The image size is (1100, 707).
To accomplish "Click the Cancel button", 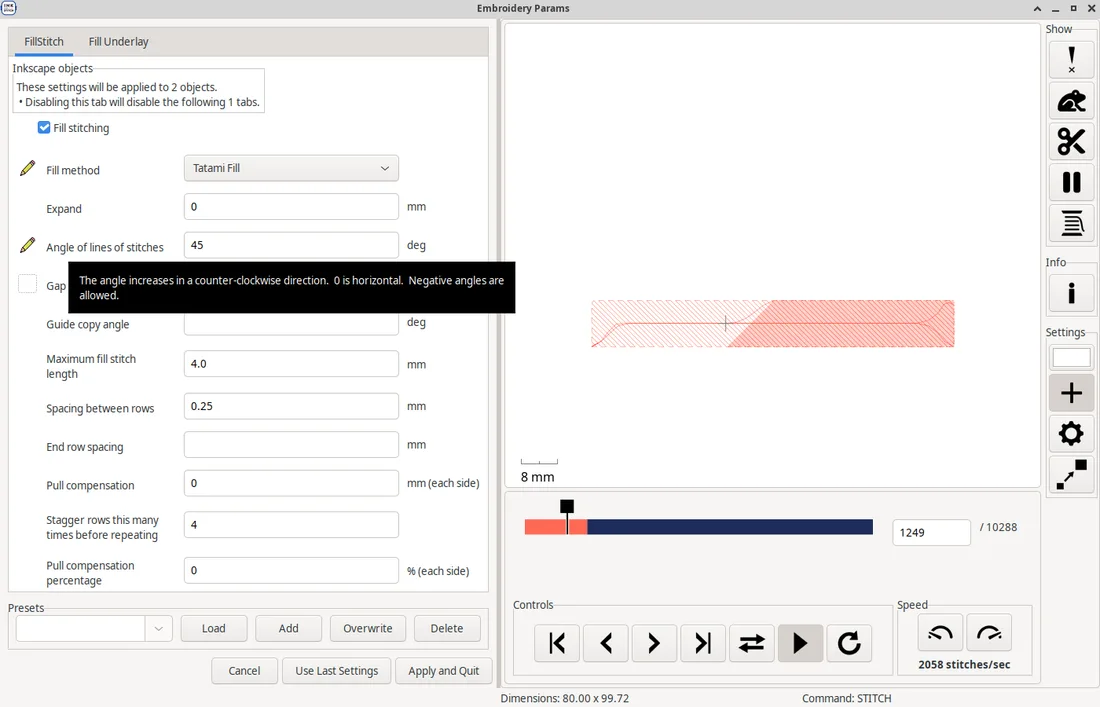I will (244, 671).
